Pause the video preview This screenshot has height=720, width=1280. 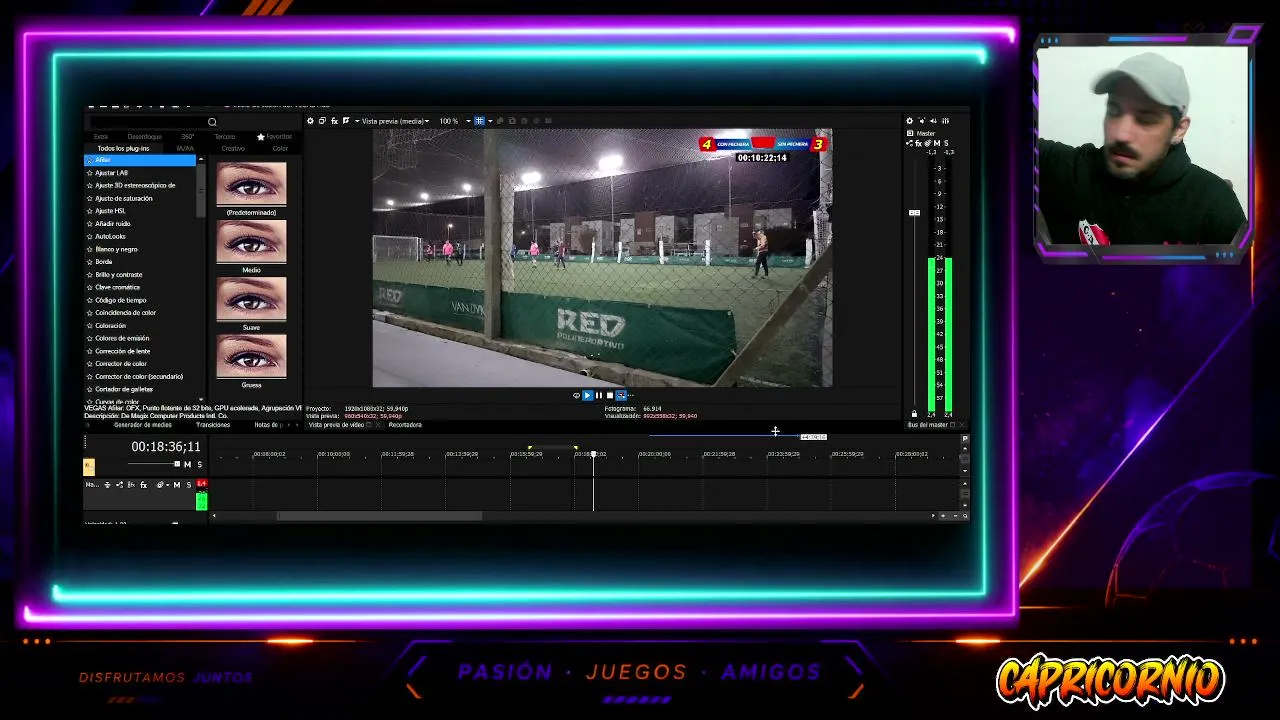598,395
